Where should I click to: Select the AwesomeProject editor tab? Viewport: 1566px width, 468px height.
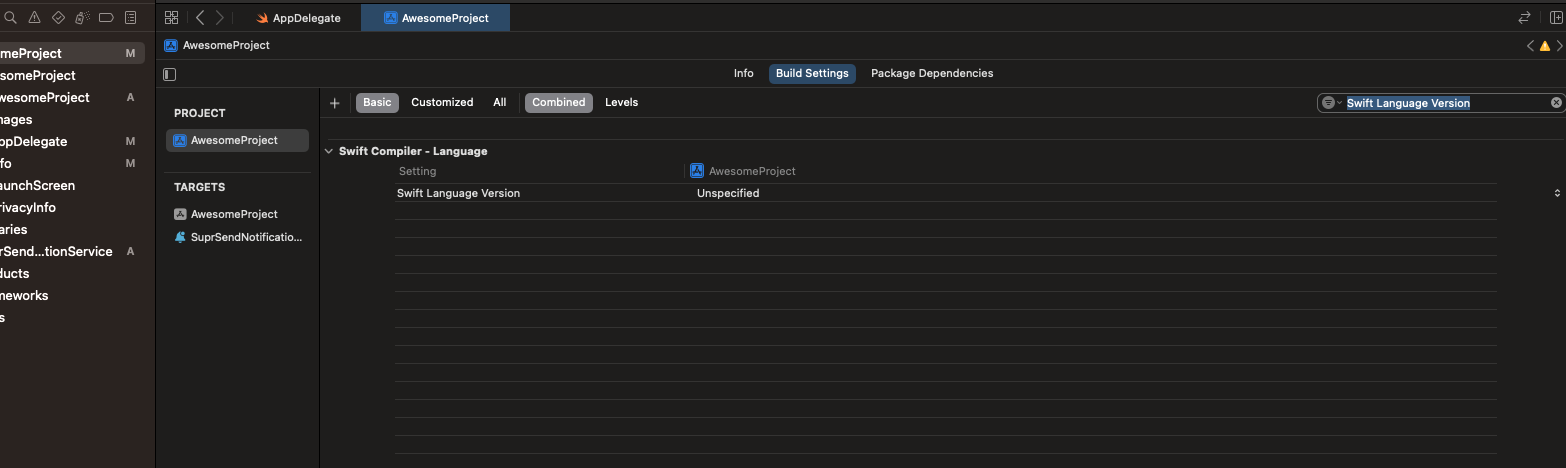click(x=436, y=18)
